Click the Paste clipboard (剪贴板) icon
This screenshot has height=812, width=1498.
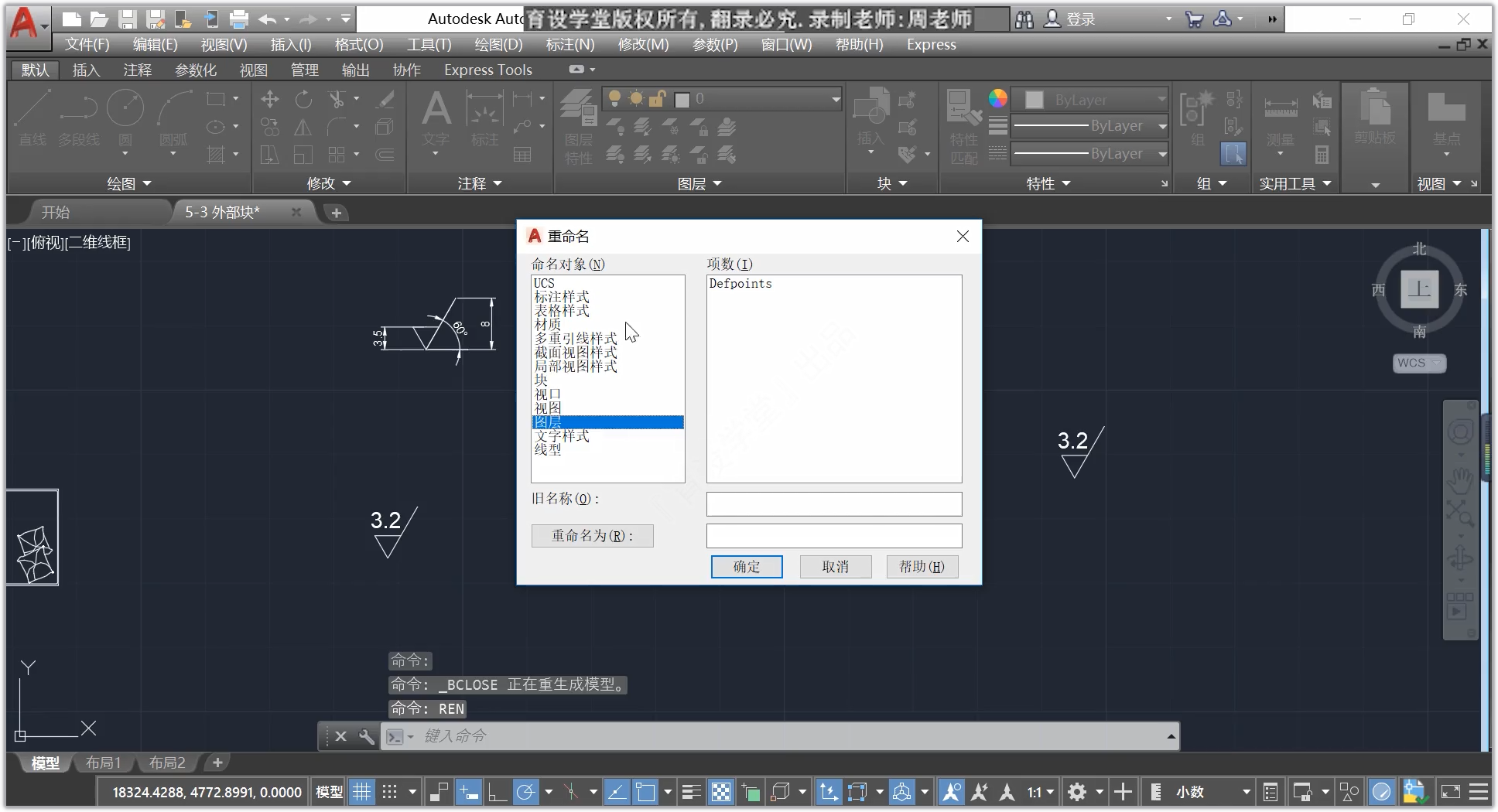point(1375,116)
